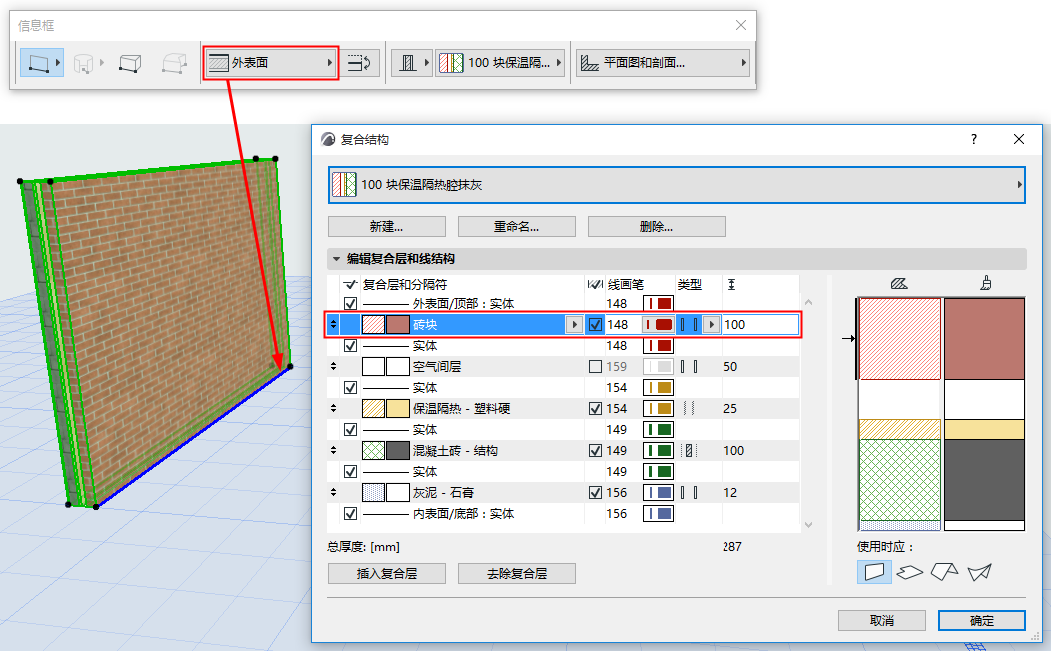The image size is (1051, 651).
Task: Open the 外表面 reference line dropdown
Action: [x=271, y=63]
